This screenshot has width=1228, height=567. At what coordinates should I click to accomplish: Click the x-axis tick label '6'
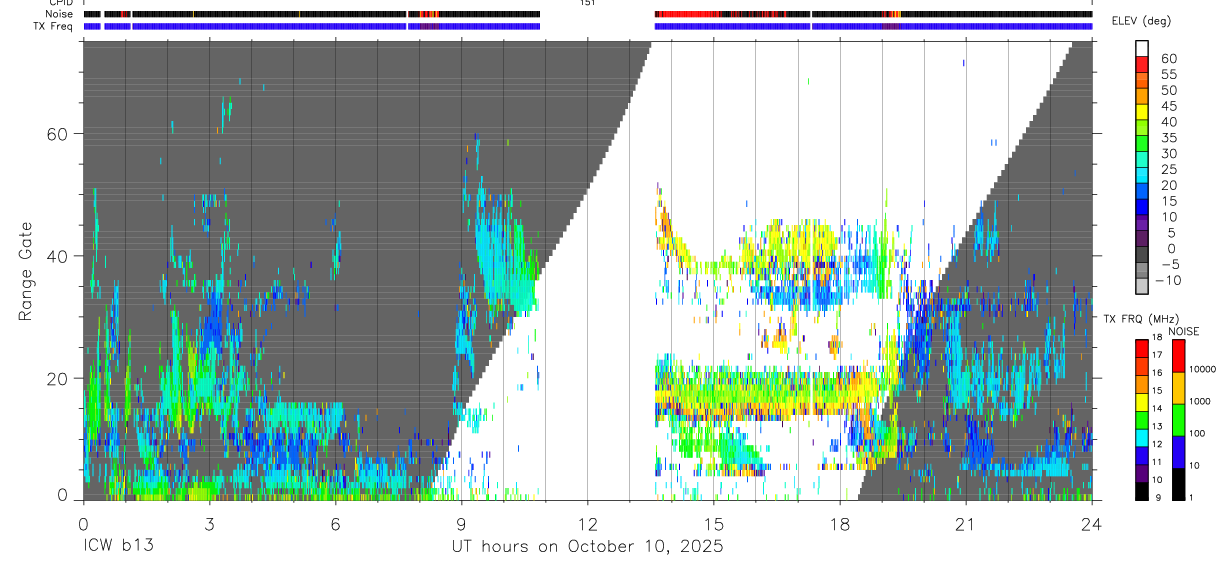[x=335, y=523]
